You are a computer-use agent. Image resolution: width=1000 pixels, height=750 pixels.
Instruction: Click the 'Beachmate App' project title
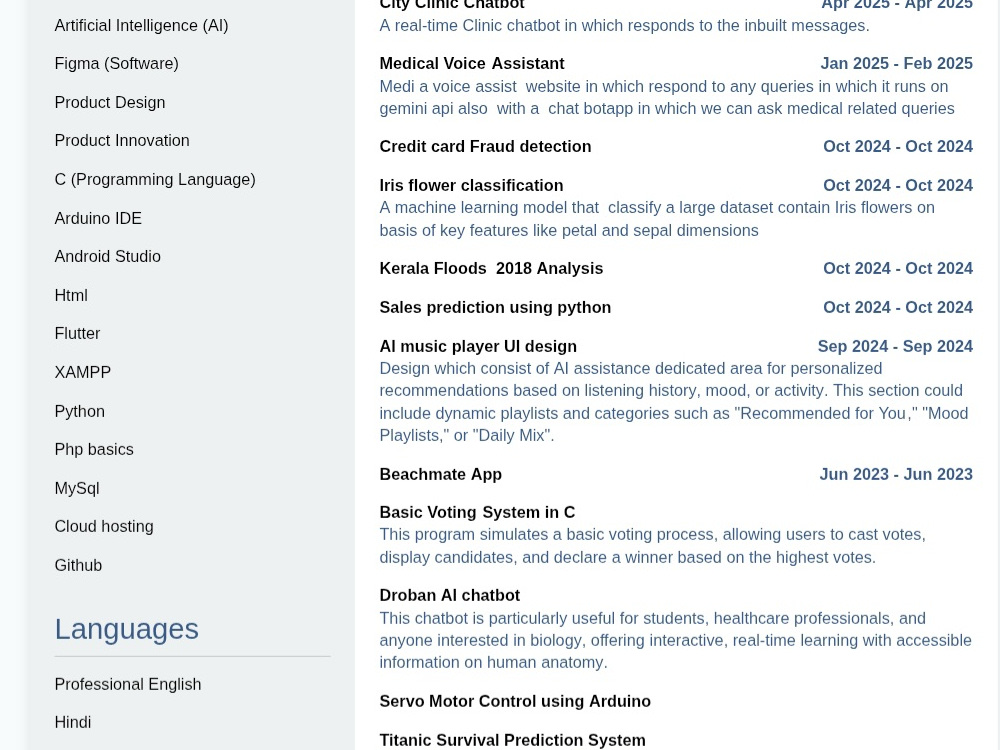pyautogui.click(x=441, y=474)
